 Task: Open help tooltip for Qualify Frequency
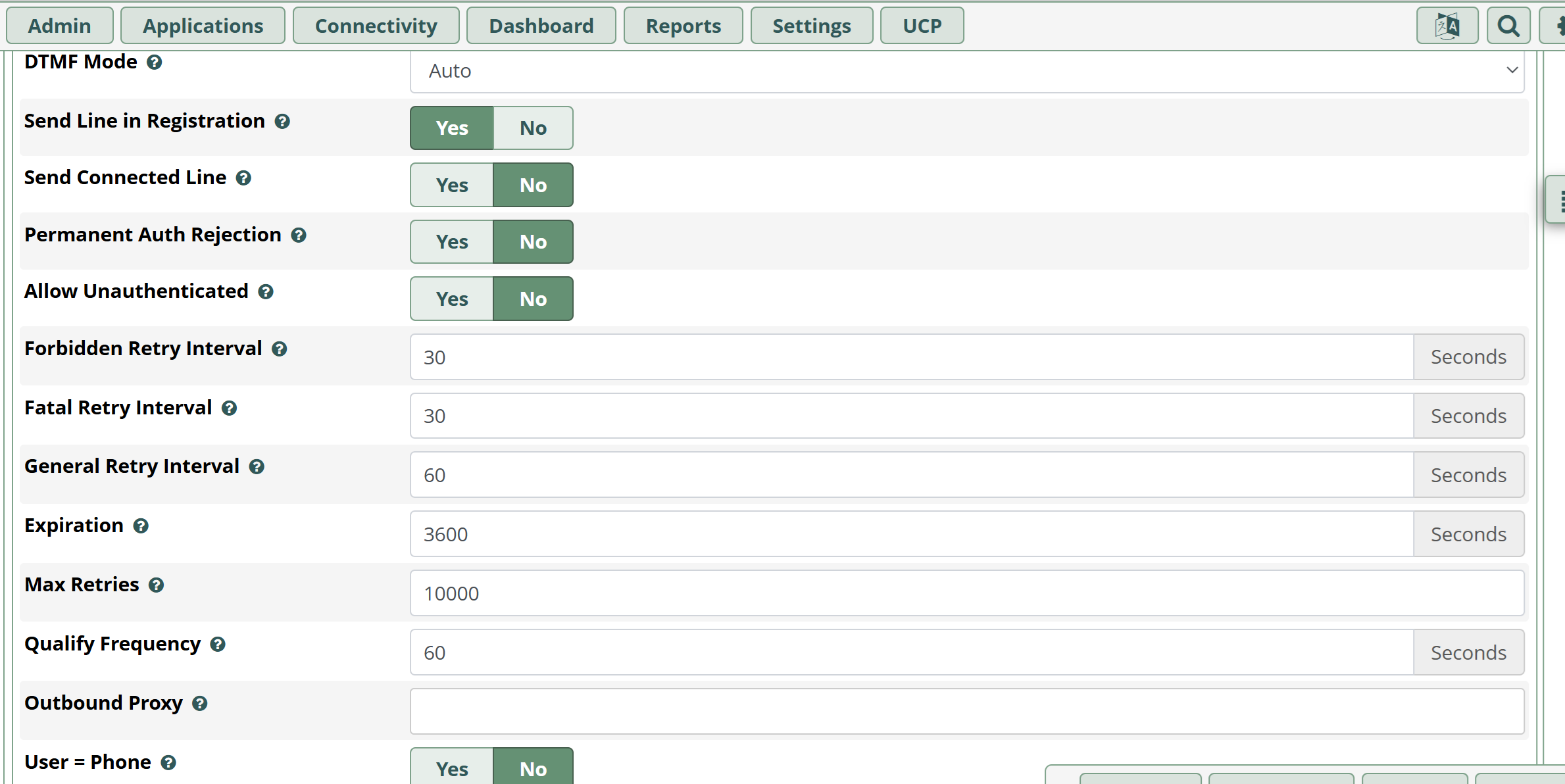[218, 645]
